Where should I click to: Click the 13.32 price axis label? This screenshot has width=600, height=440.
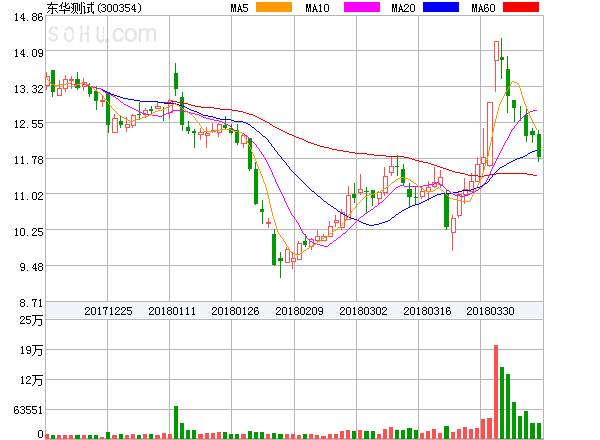[x=29, y=89]
